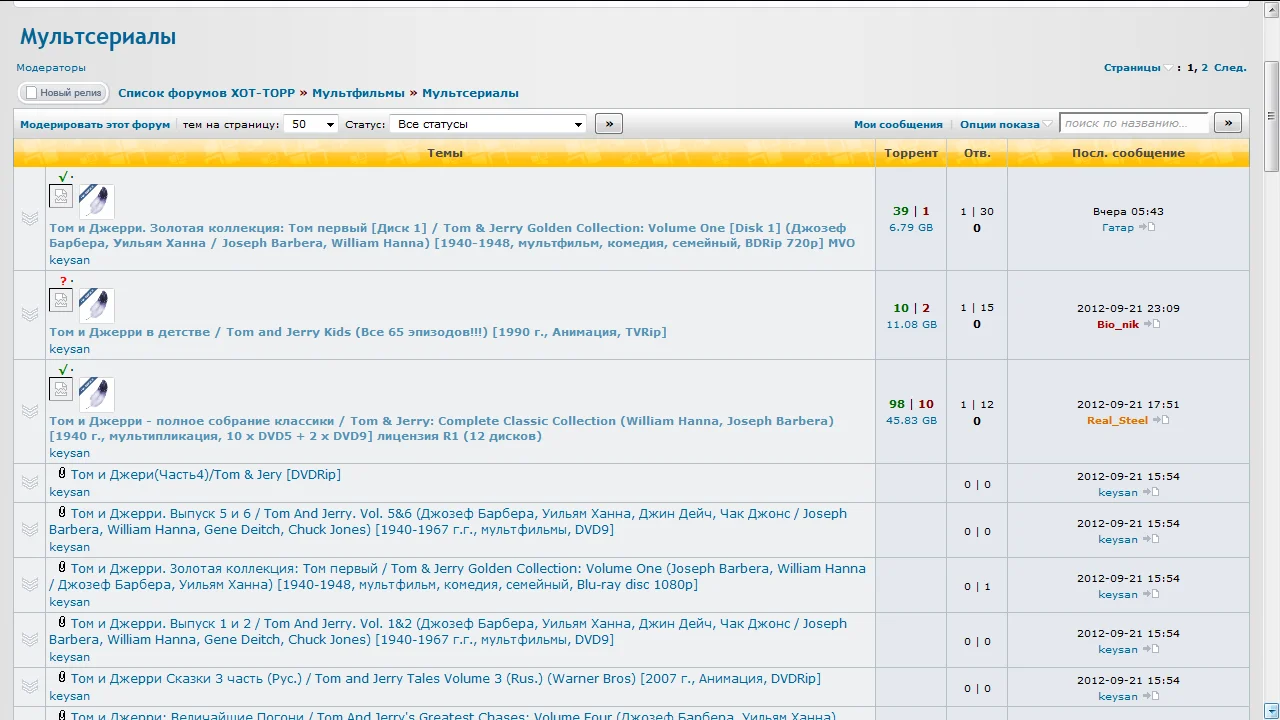This screenshot has width=1280, height=720.
Task: Expand the Опции показа menu
Action: tap(1006, 125)
